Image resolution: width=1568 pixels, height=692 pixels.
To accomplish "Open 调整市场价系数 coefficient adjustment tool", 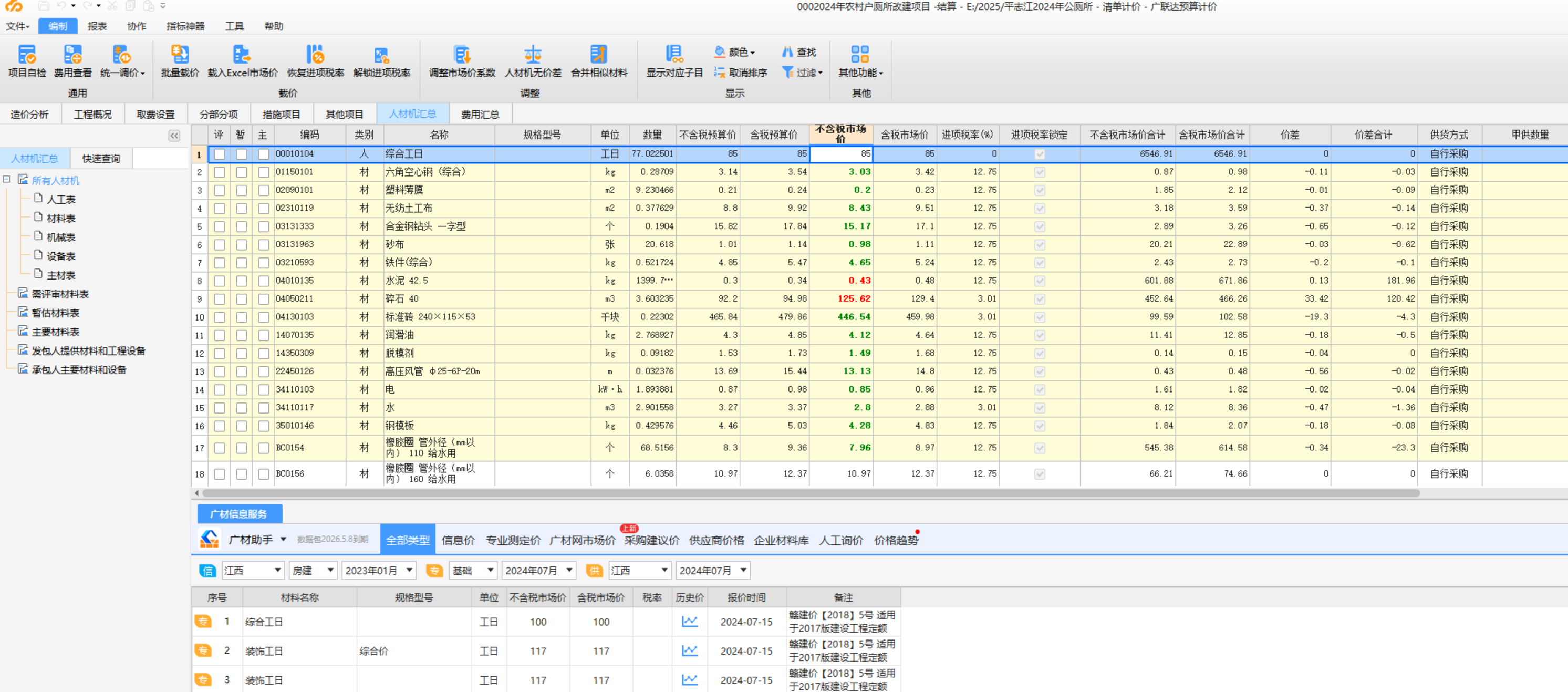I will (x=462, y=61).
